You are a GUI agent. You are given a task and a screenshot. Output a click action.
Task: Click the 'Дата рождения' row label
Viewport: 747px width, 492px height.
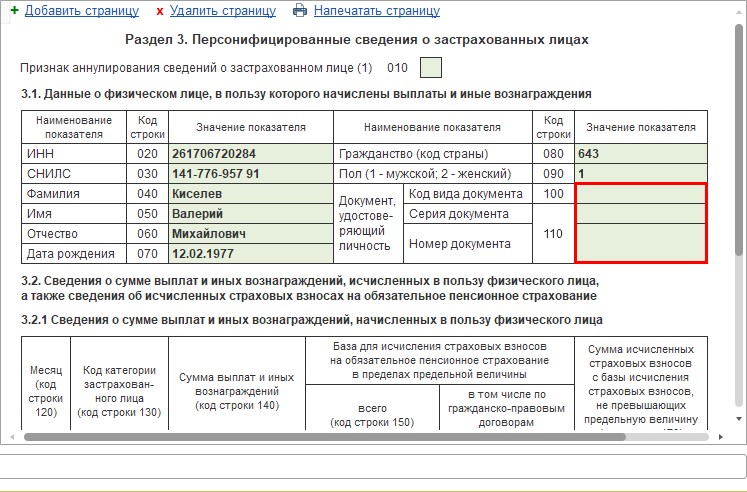[71, 254]
